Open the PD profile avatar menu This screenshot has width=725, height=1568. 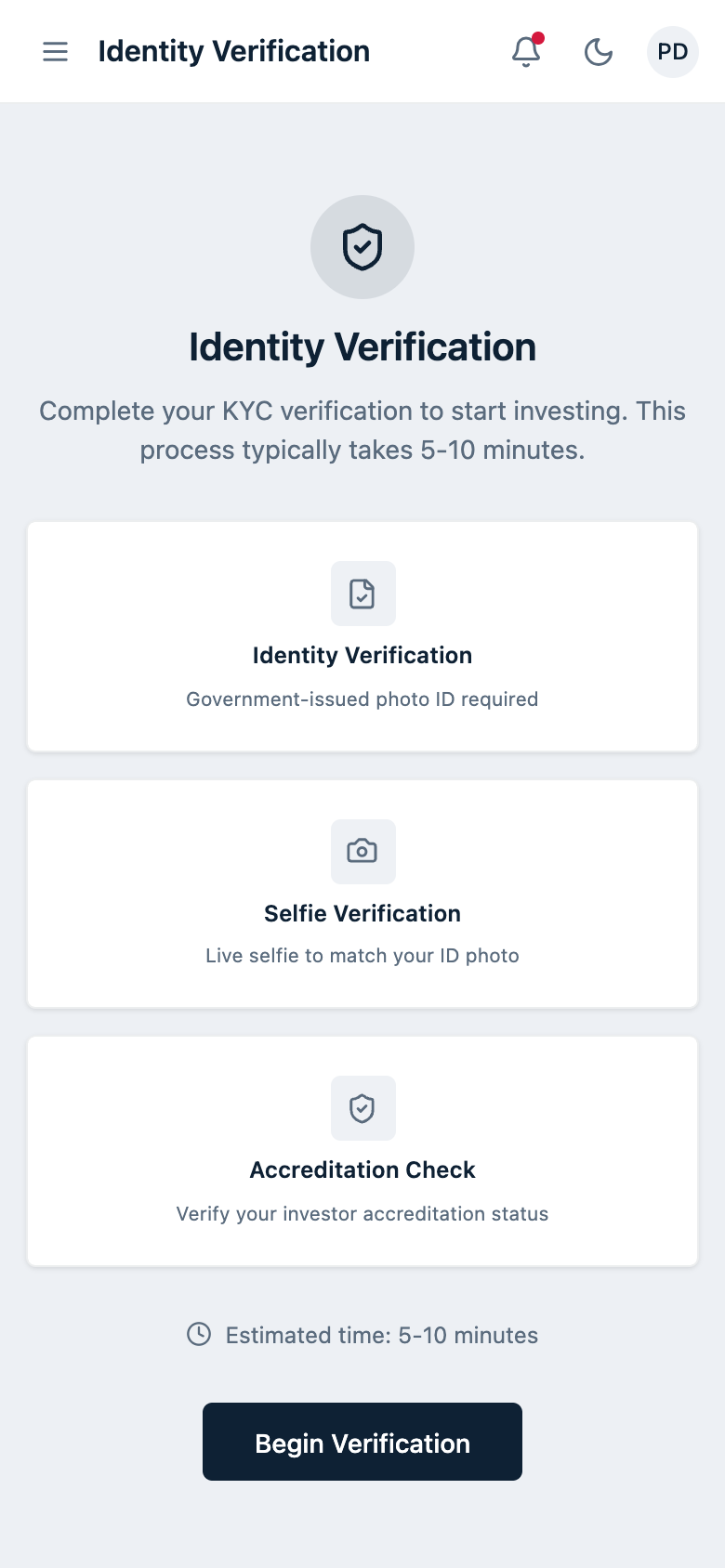[x=672, y=52]
